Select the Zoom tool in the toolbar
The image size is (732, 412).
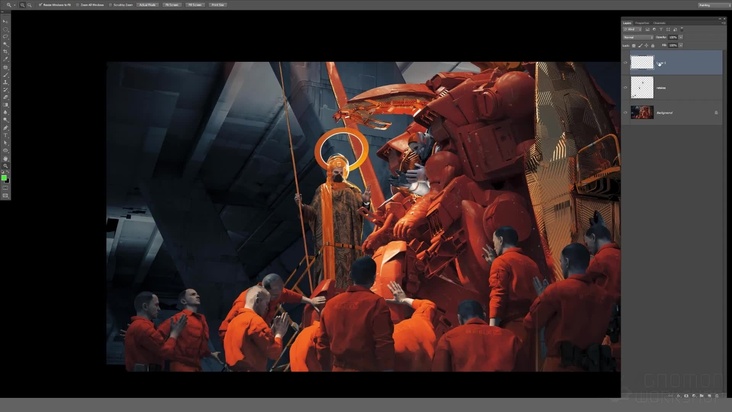[6, 166]
